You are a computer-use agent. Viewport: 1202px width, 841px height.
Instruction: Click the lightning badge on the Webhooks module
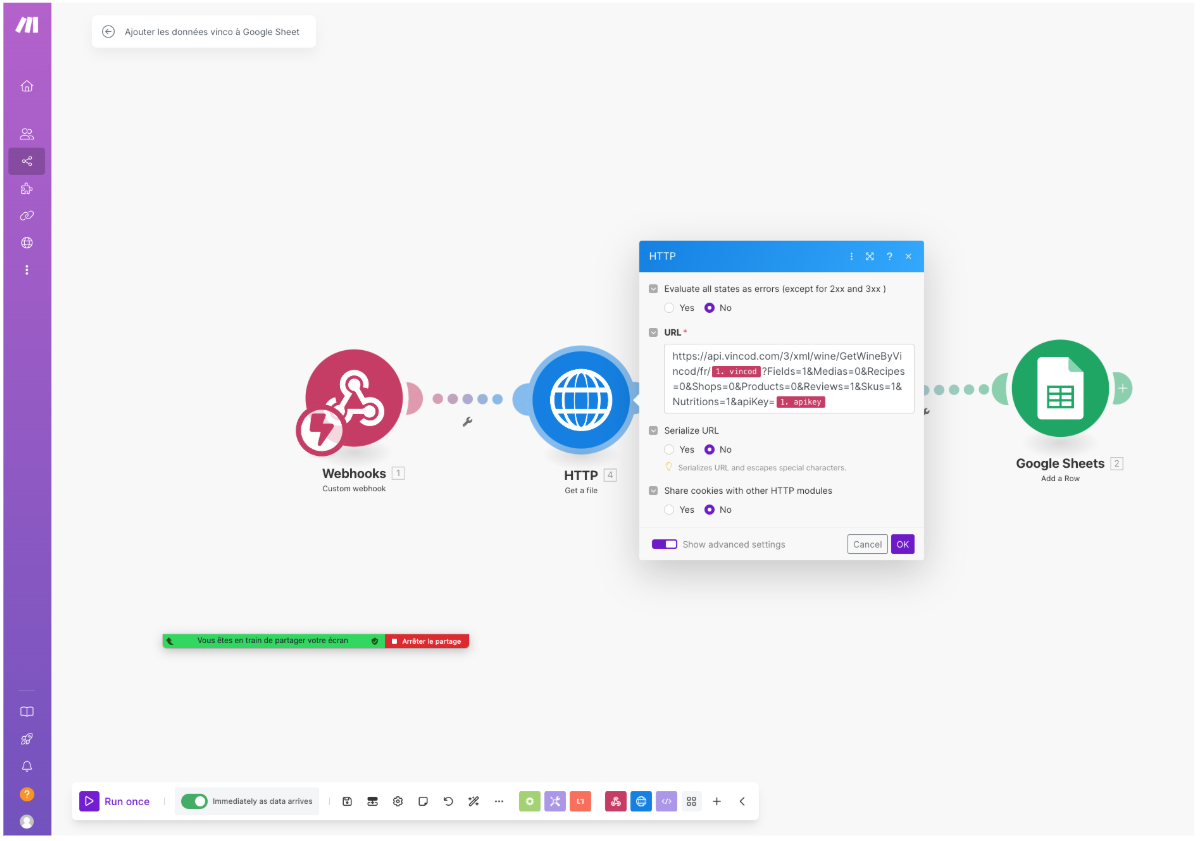(x=321, y=431)
